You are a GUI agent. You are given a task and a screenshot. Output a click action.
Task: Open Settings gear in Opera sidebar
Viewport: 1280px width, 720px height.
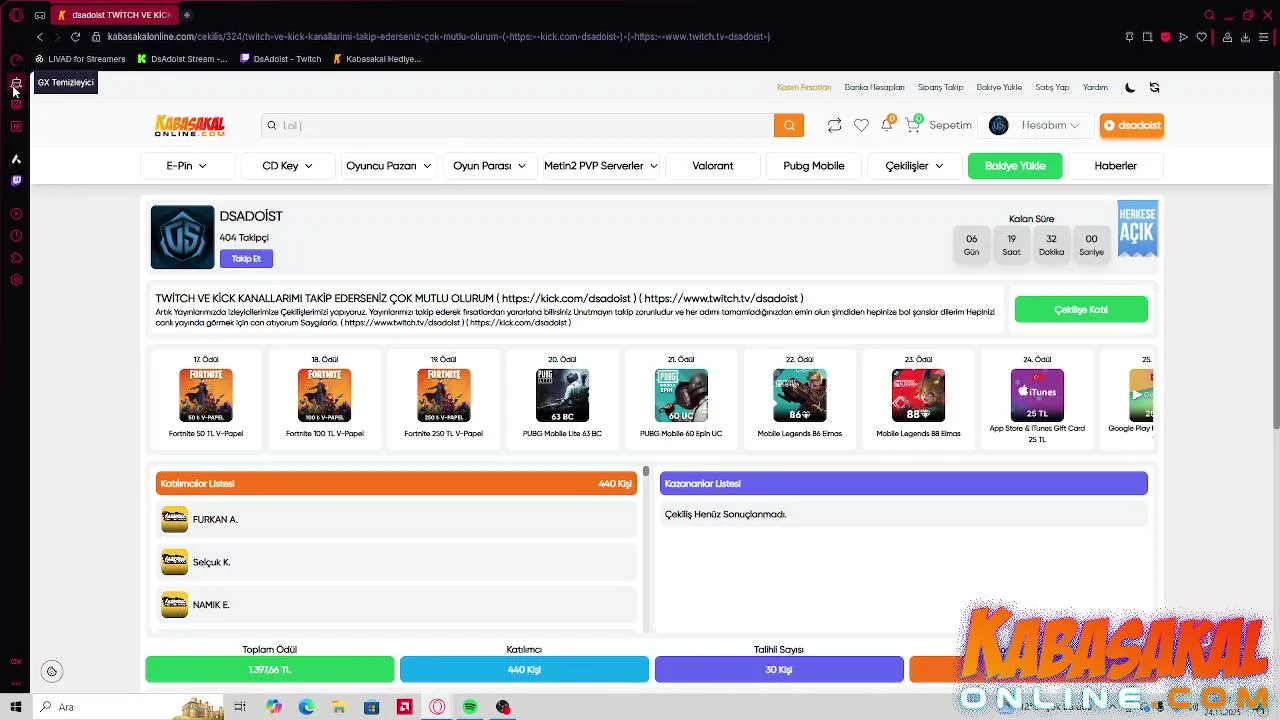click(16, 280)
